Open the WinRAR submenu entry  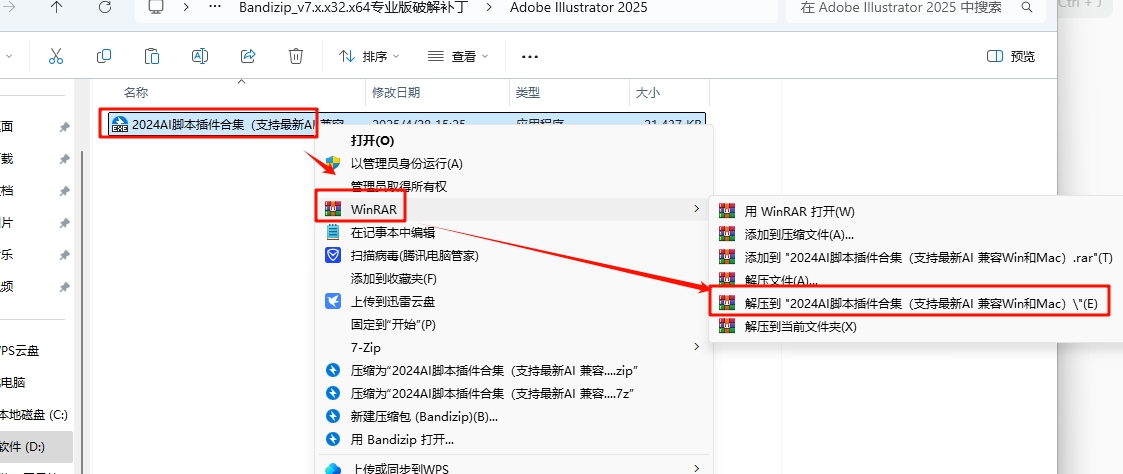coord(512,209)
